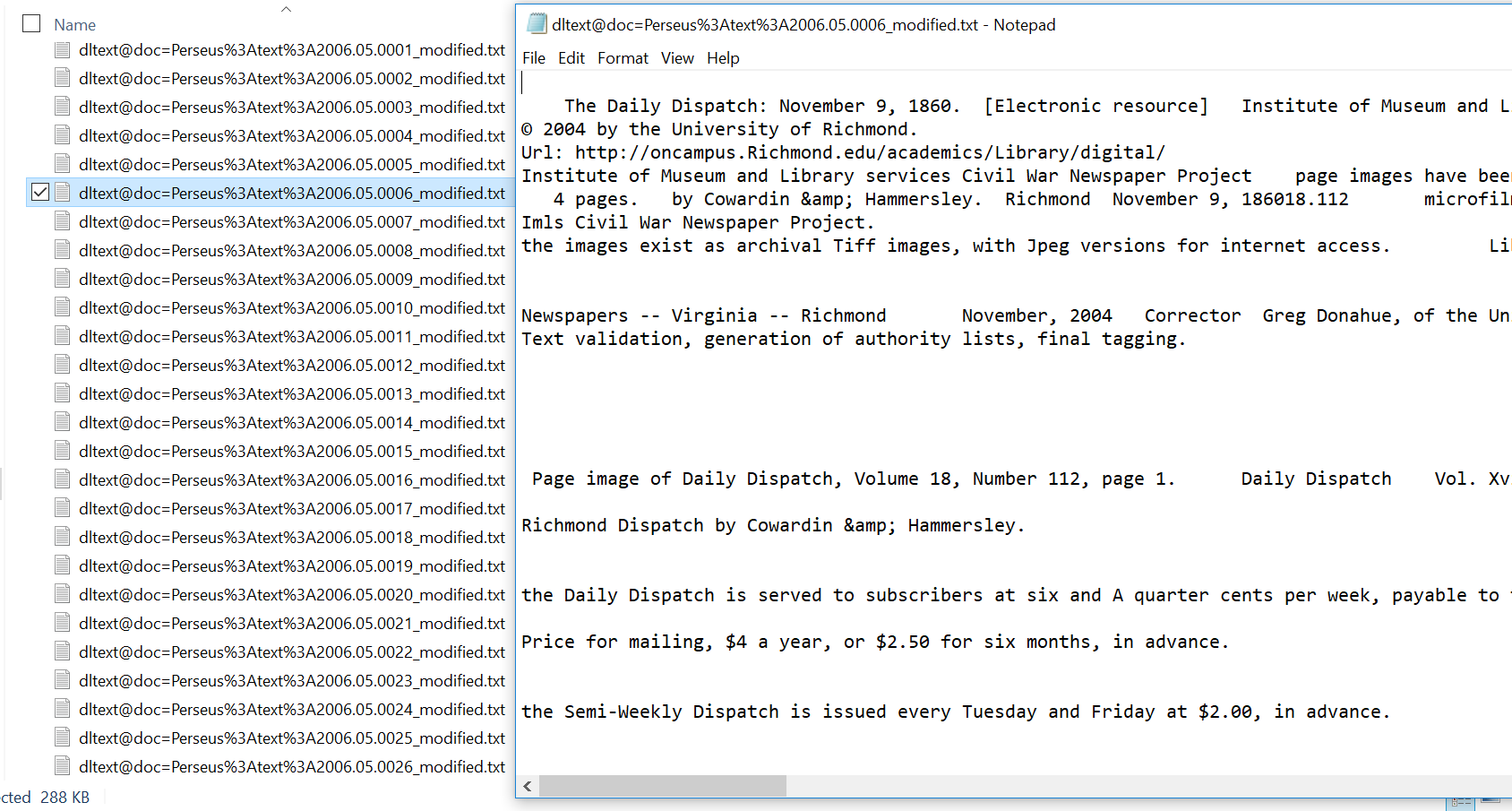Click 'the Daily Dispatch is served to subscribers' line
The height and width of the screenshot is (811, 1512).
tap(1017, 595)
